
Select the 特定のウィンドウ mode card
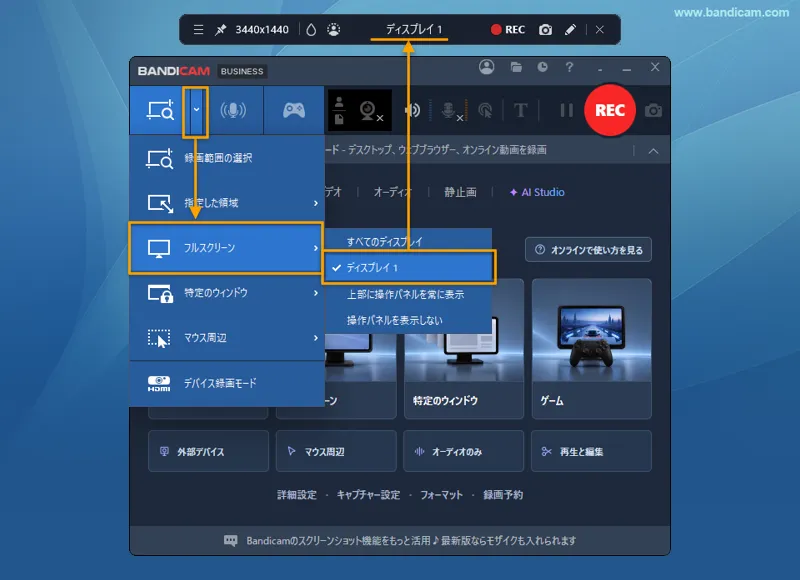click(x=464, y=349)
